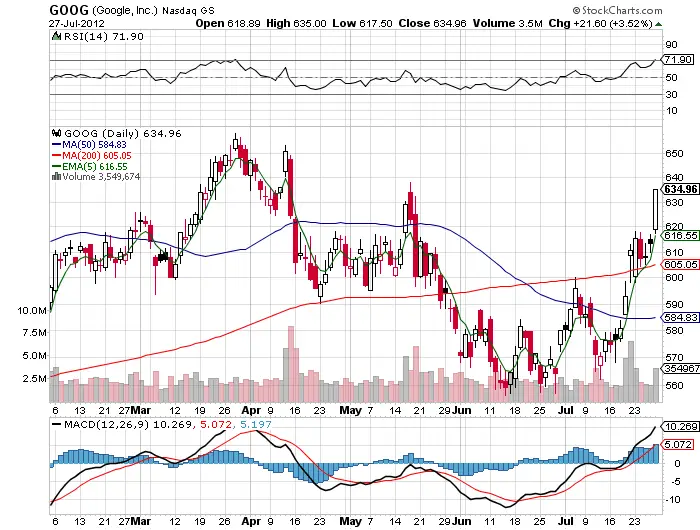
Task: Click the 'Close 634.96' header value
Action: (x=432, y=23)
